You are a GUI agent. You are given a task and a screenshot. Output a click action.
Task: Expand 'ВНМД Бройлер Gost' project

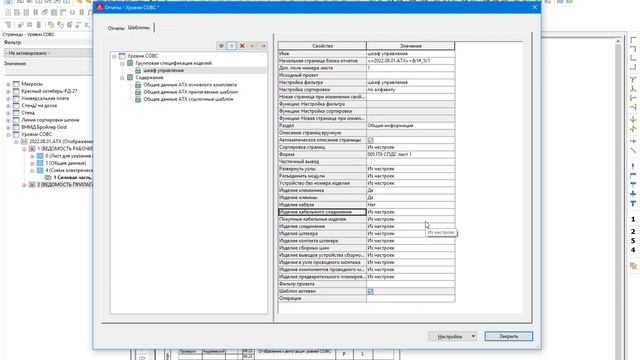point(8,127)
